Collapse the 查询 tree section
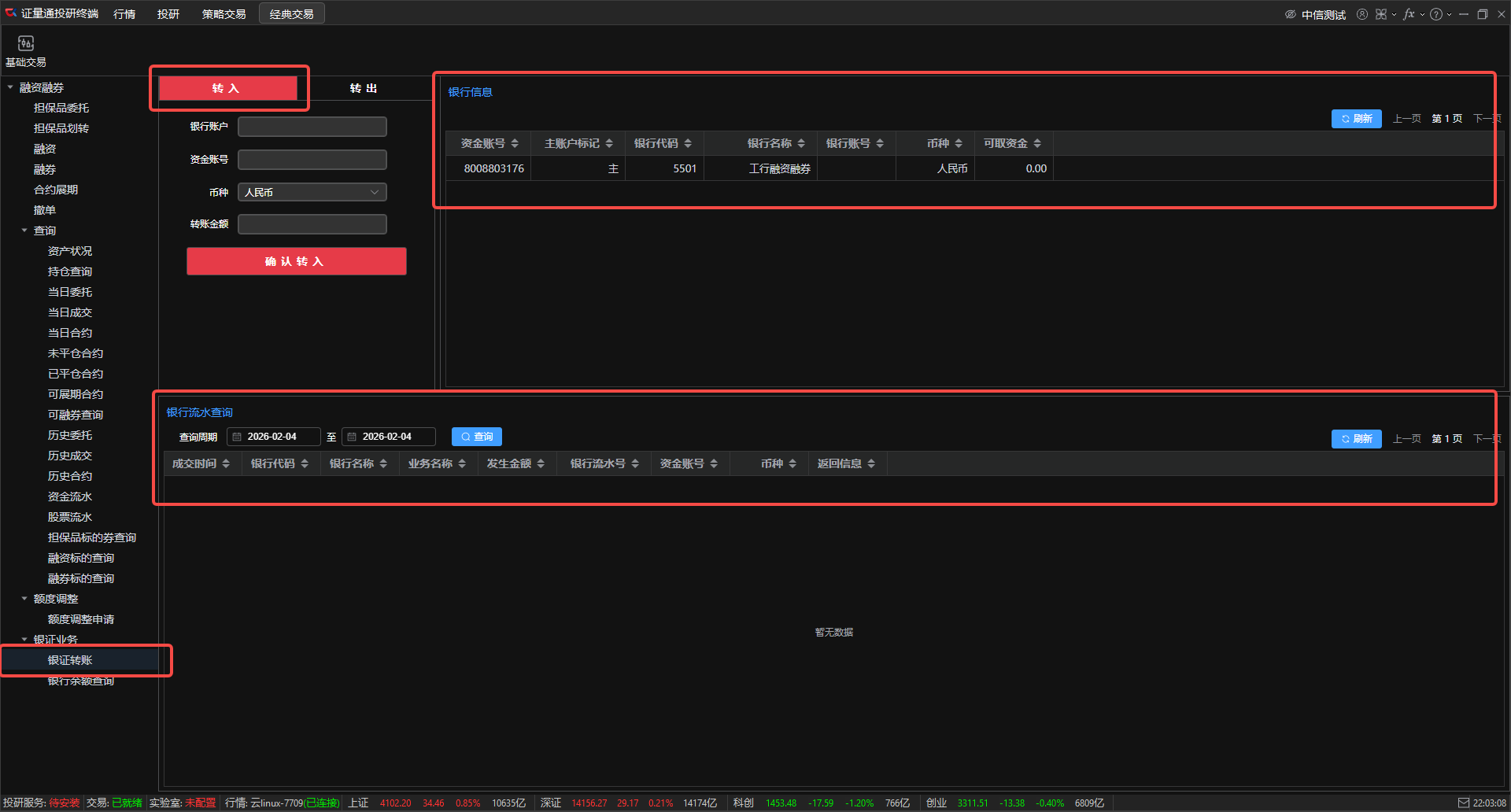1511x812 pixels. click(24, 231)
